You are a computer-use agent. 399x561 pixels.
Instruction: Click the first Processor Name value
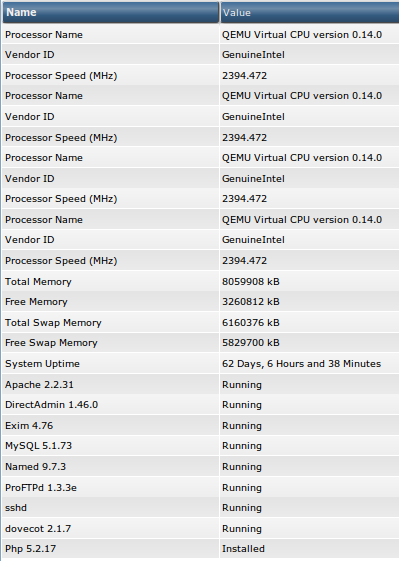[302, 35]
